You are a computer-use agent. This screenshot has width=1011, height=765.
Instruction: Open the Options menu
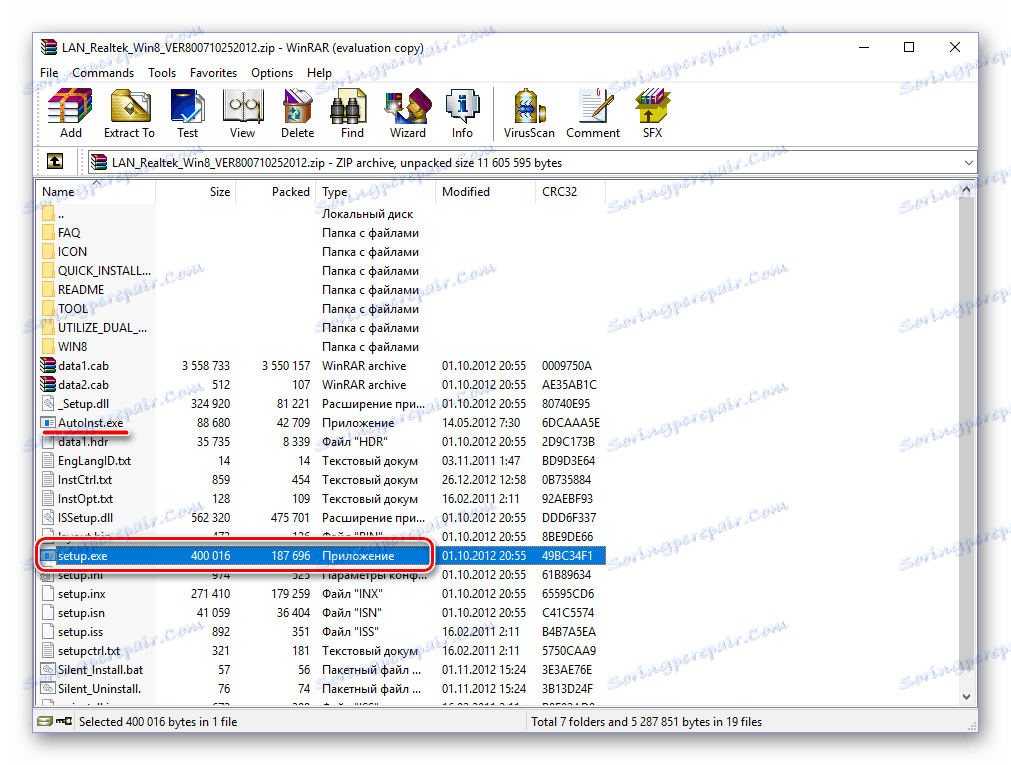272,73
